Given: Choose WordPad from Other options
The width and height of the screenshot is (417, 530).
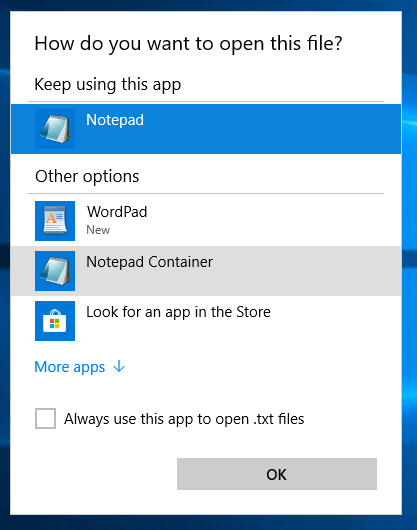Looking at the screenshot, I should coord(206,221).
